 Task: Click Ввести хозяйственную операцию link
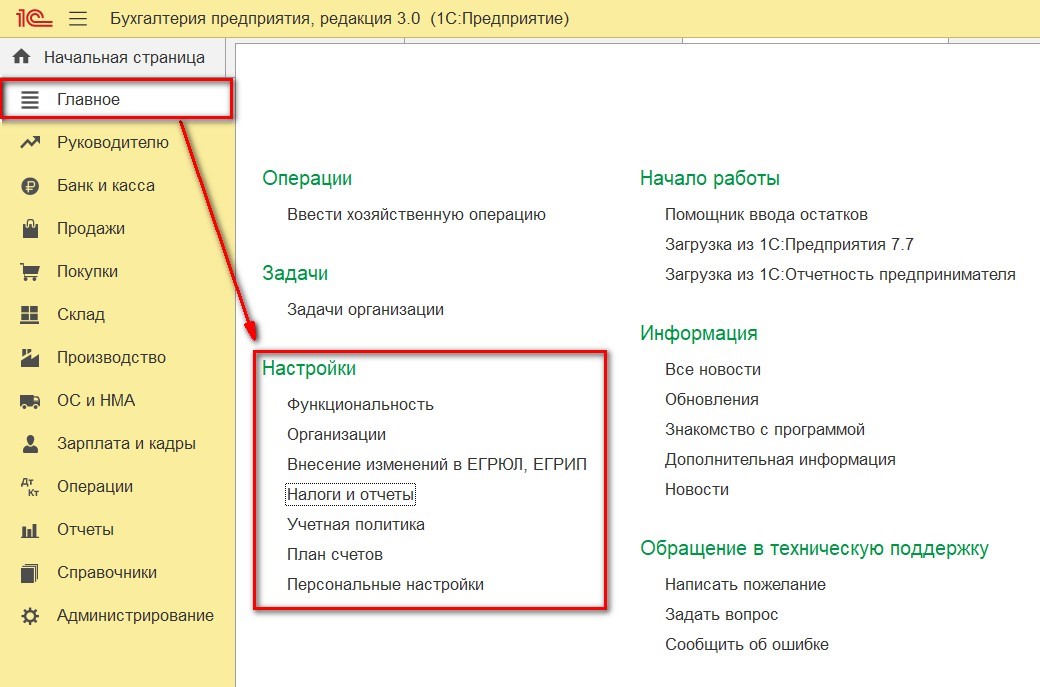(416, 215)
